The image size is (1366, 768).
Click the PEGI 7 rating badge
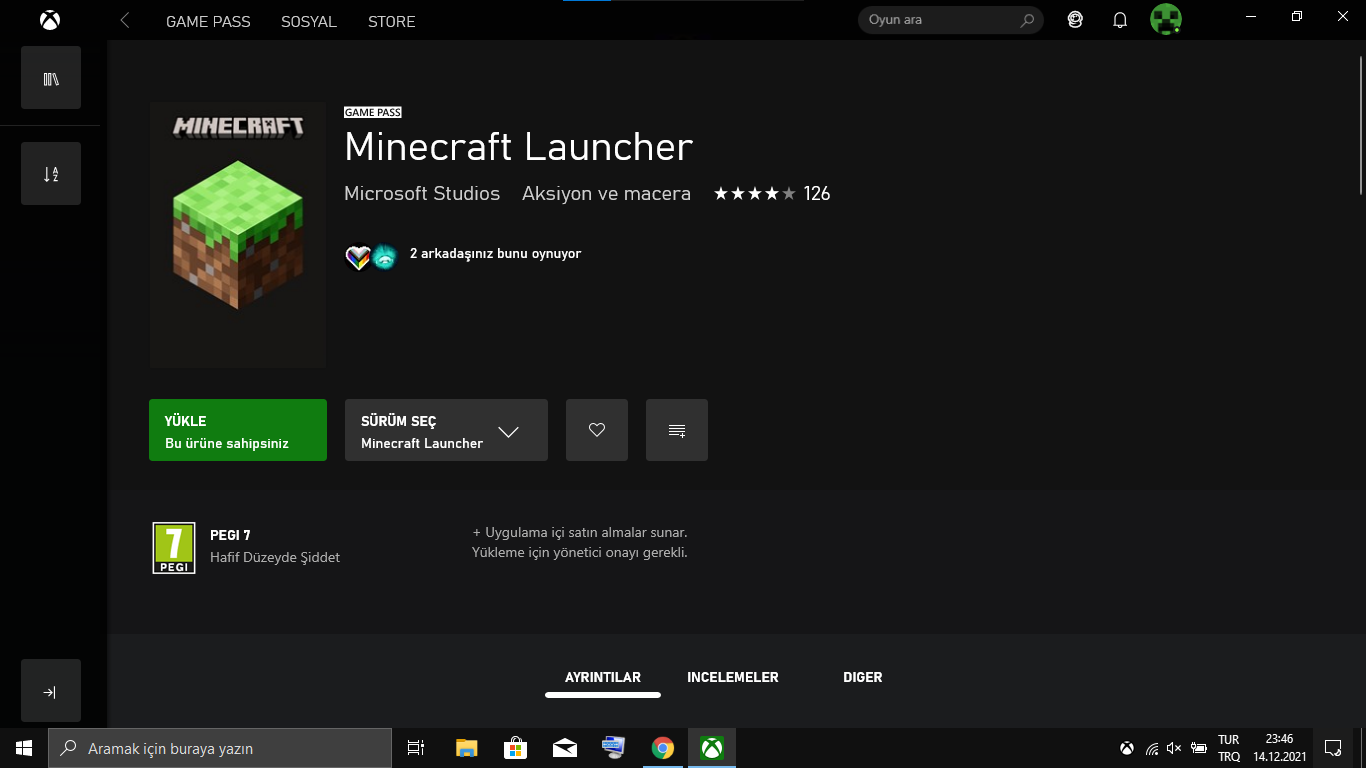tap(174, 548)
